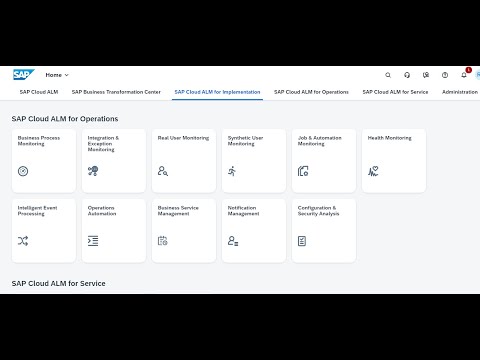Click the SAP Cloud ALM for Operations heading
The width and height of the screenshot is (480, 360).
pyautogui.click(x=65, y=119)
